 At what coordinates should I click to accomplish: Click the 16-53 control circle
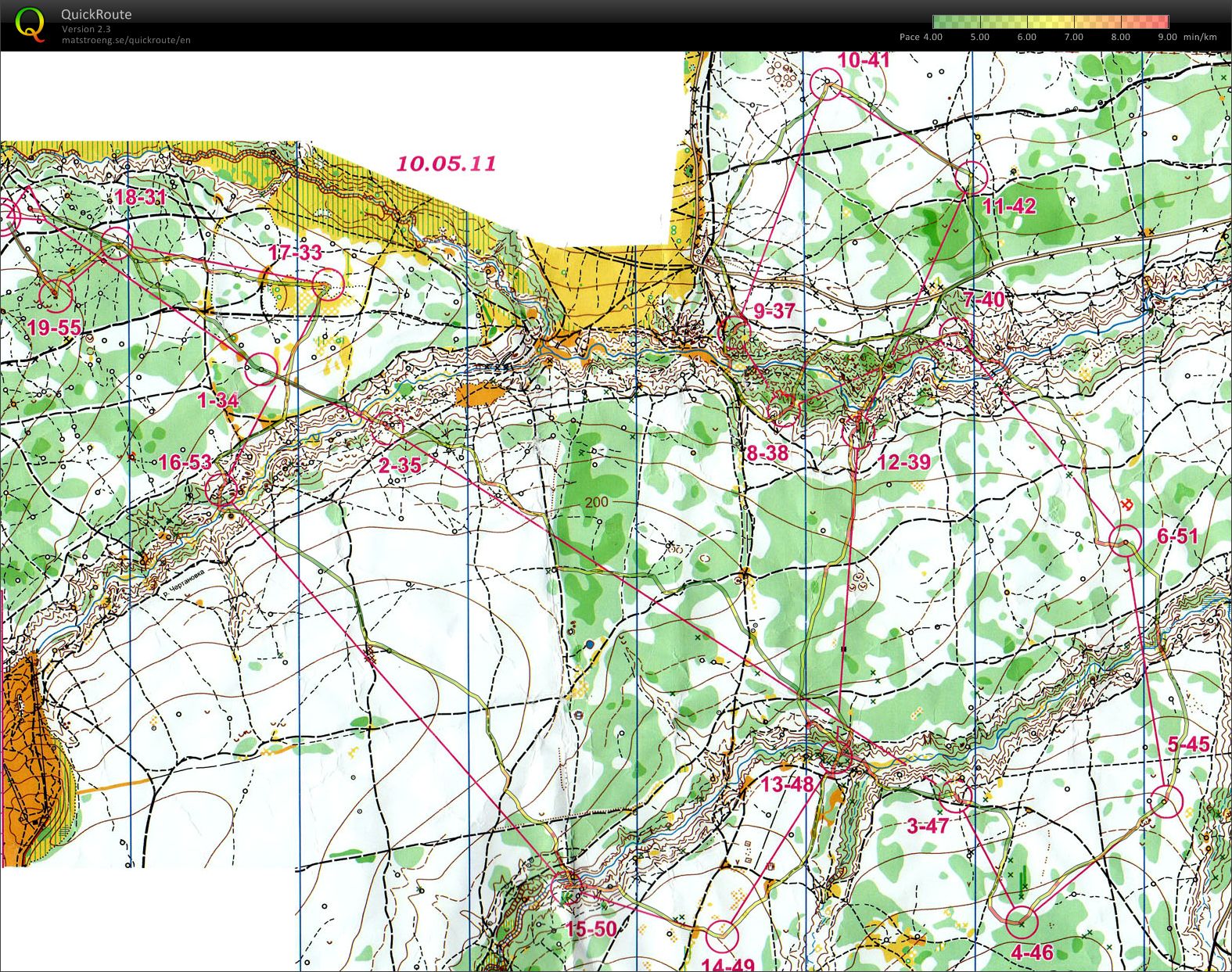point(221,490)
